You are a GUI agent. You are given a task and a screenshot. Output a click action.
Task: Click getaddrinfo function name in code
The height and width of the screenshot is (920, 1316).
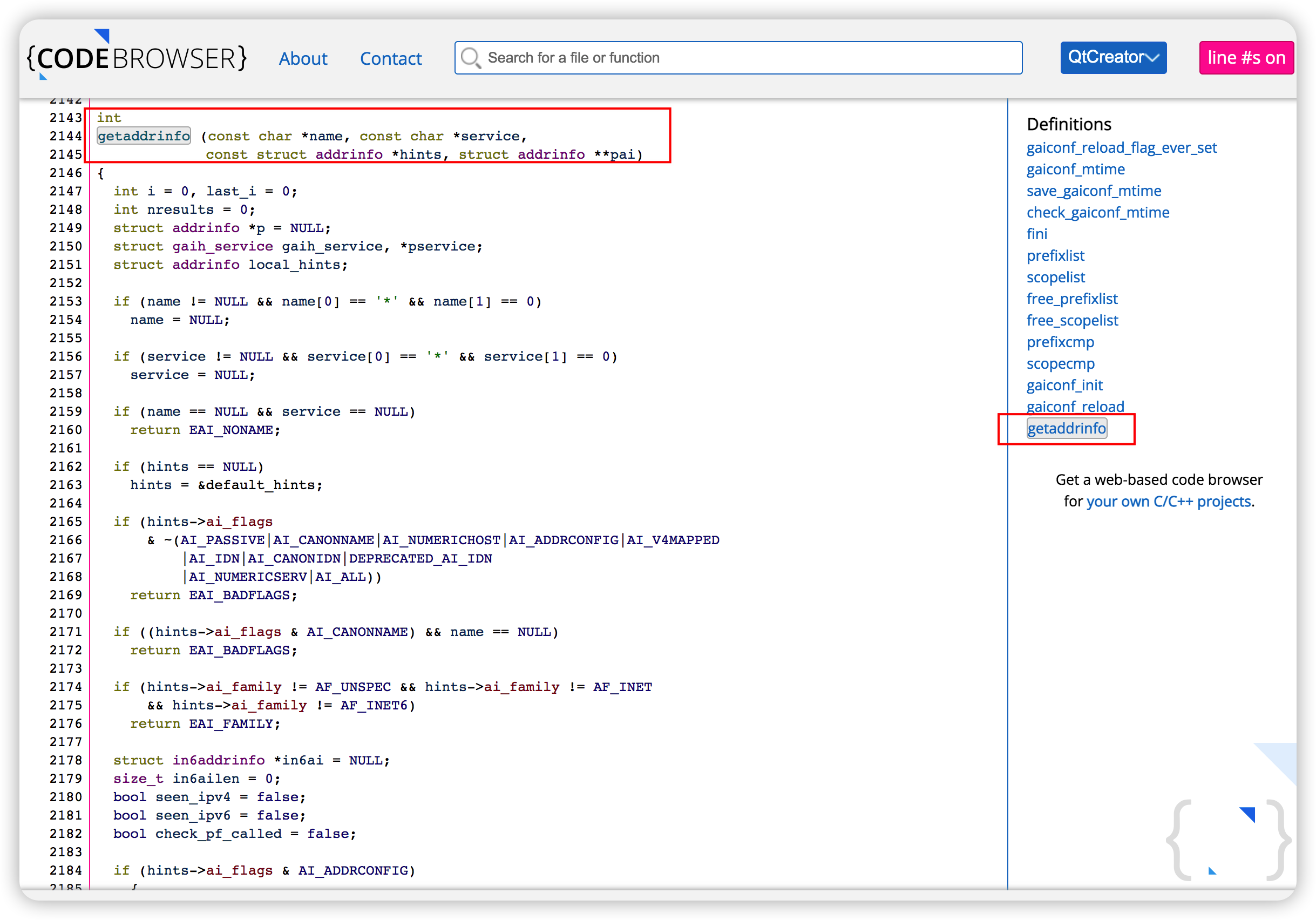click(x=144, y=137)
